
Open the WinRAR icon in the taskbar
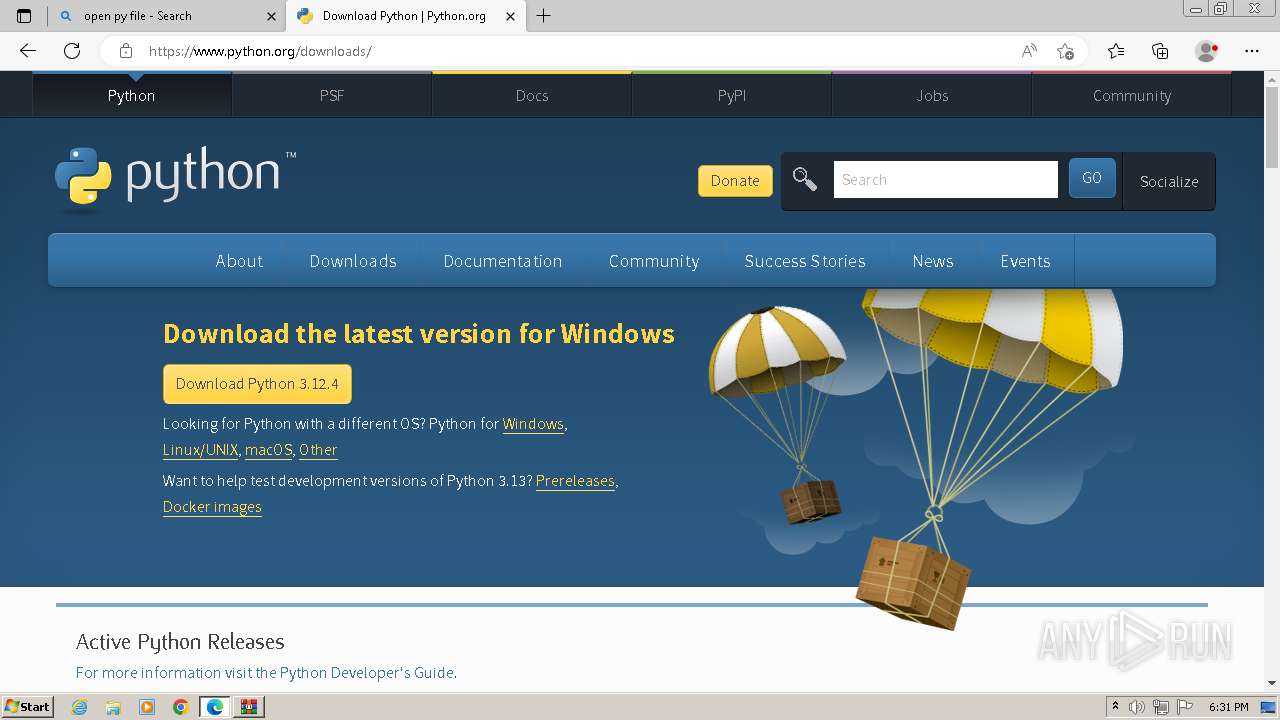(x=249, y=707)
